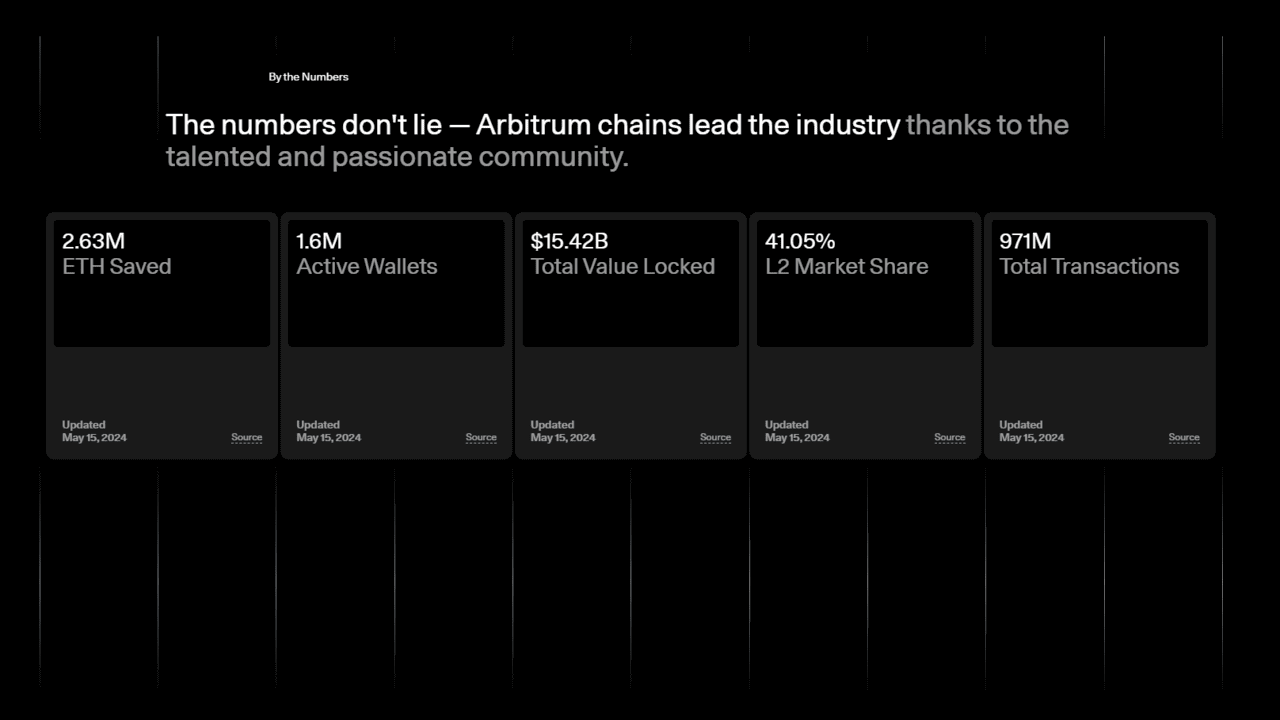The height and width of the screenshot is (720, 1280).
Task: Click the "By the Numbers" section tag
Action: click(x=308, y=77)
